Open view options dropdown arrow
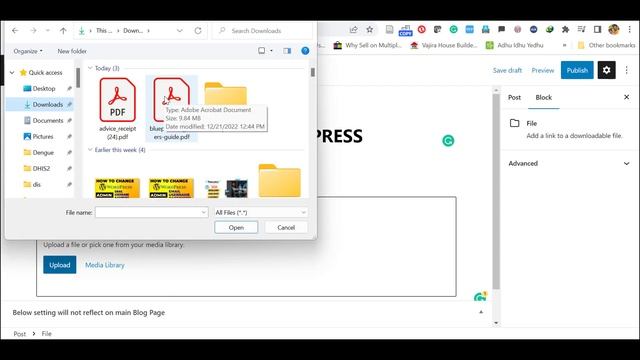Viewport: 640px width, 360px height. click(x=271, y=51)
